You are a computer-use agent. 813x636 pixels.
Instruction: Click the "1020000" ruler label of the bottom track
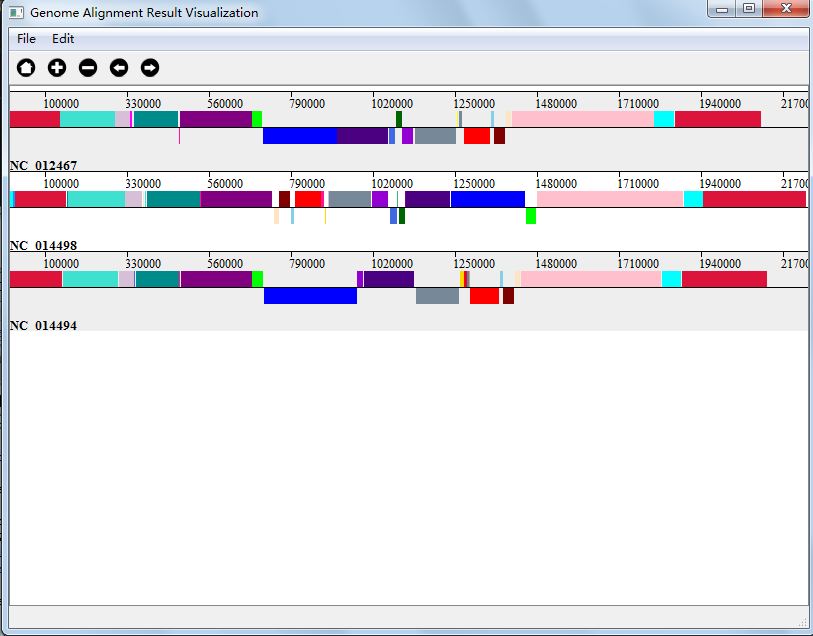pyautogui.click(x=392, y=263)
